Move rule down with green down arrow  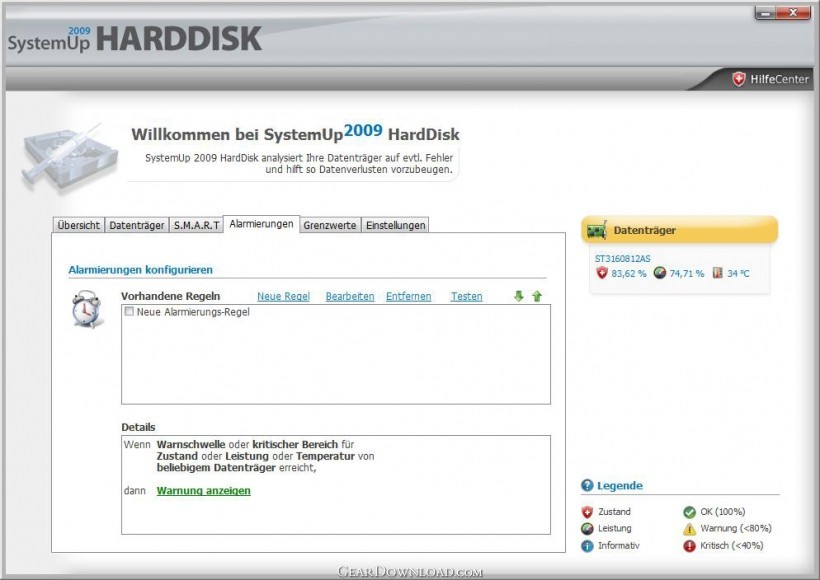[518, 297]
